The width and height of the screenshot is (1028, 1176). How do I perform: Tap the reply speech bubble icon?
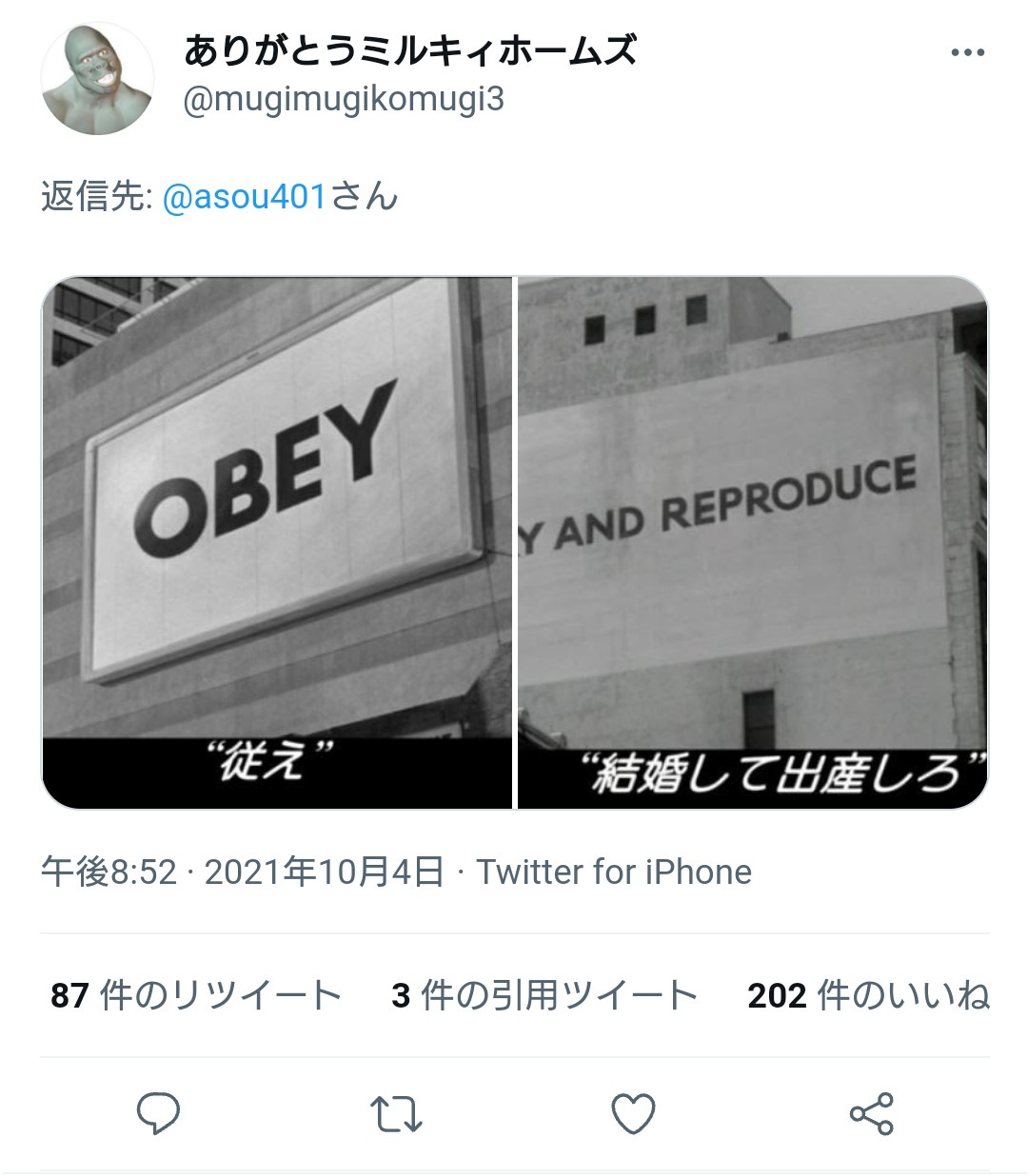pos(159,1114)
